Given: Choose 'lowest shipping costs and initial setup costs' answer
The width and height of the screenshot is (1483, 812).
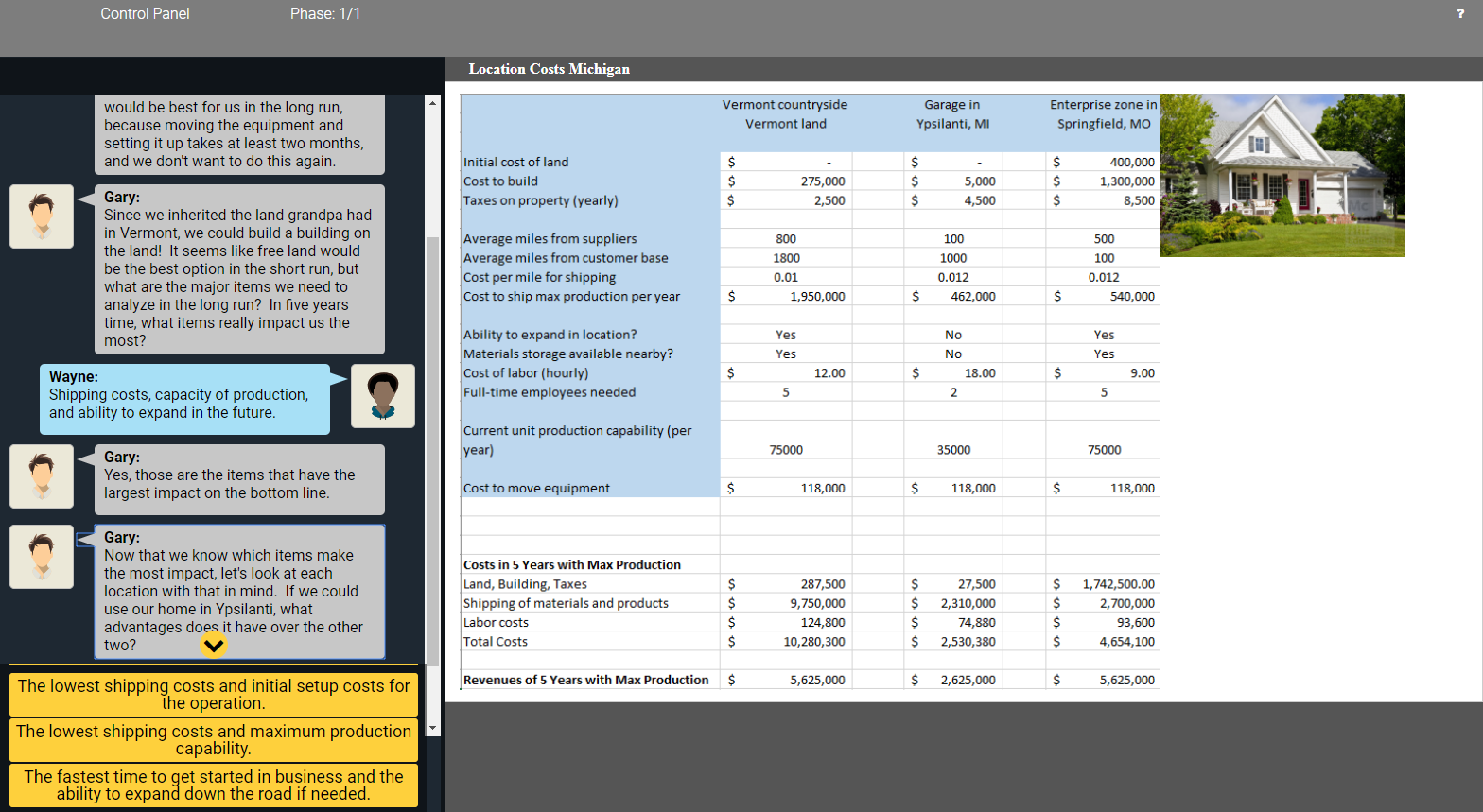Looking at the screenshot, I should [214, 695].
